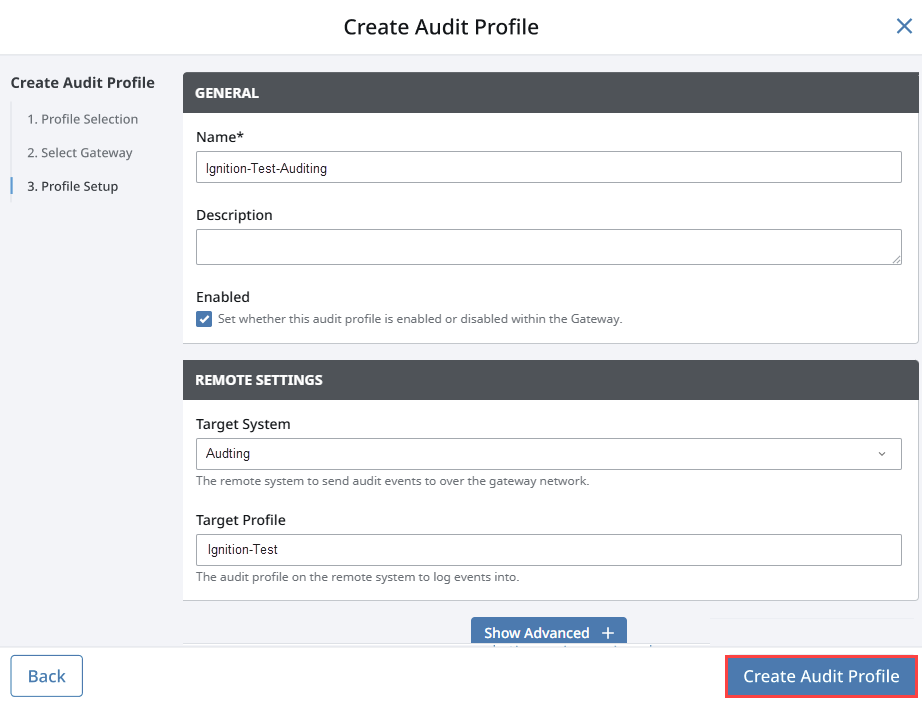Viewport: 922px width, 702px height.
Task: Click the Target Profile input field
Action: point(548,550)
